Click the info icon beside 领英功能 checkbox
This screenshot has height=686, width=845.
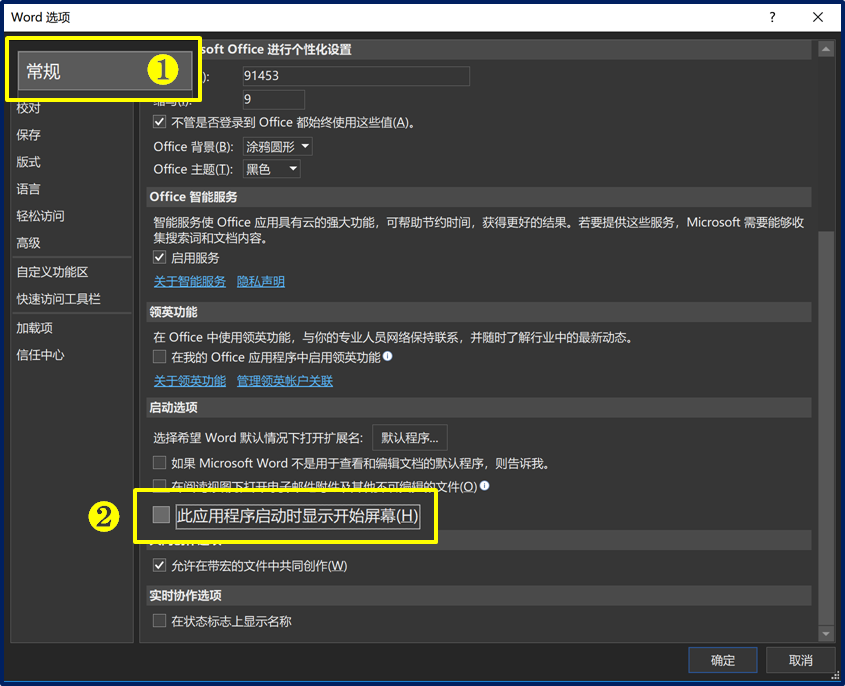387,356
